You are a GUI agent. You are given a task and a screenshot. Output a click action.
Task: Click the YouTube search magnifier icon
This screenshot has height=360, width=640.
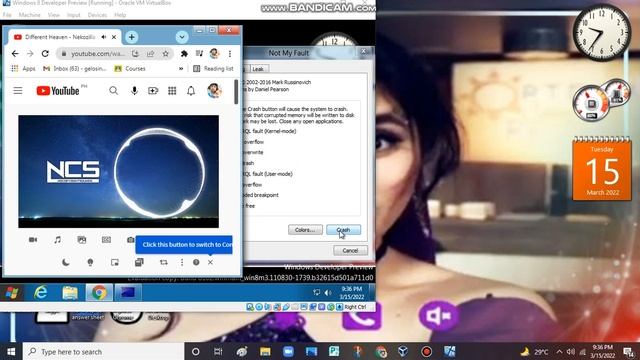click(113, 91)
